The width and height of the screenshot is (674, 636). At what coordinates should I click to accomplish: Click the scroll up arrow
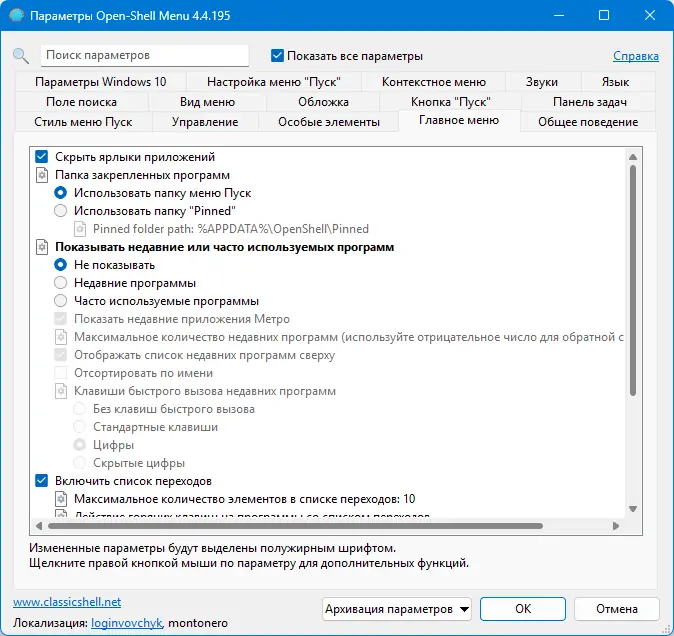pyautogui.click(x=633, y=157)
